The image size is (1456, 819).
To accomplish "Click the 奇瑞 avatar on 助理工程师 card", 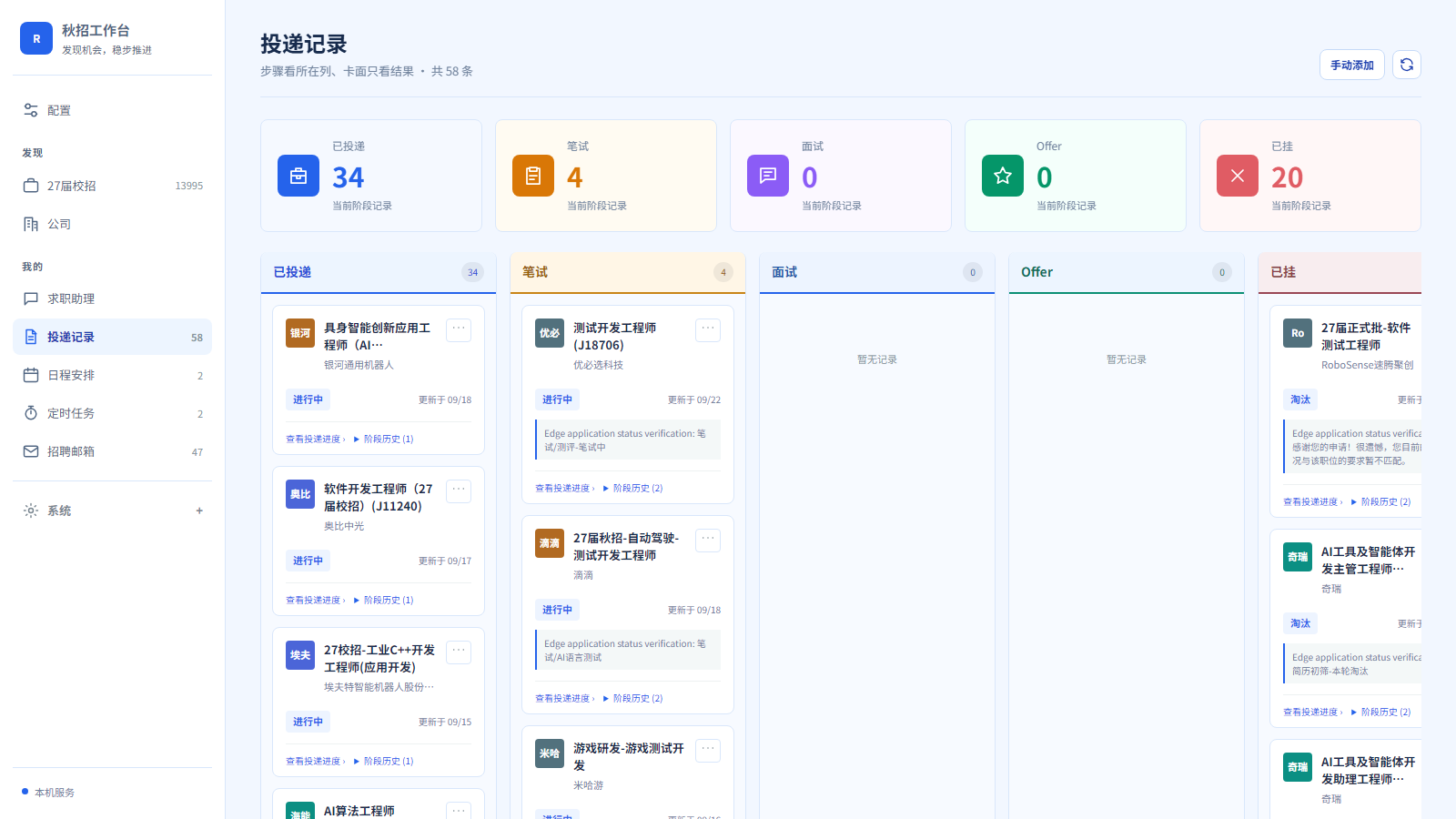I will coord(1298,767).
